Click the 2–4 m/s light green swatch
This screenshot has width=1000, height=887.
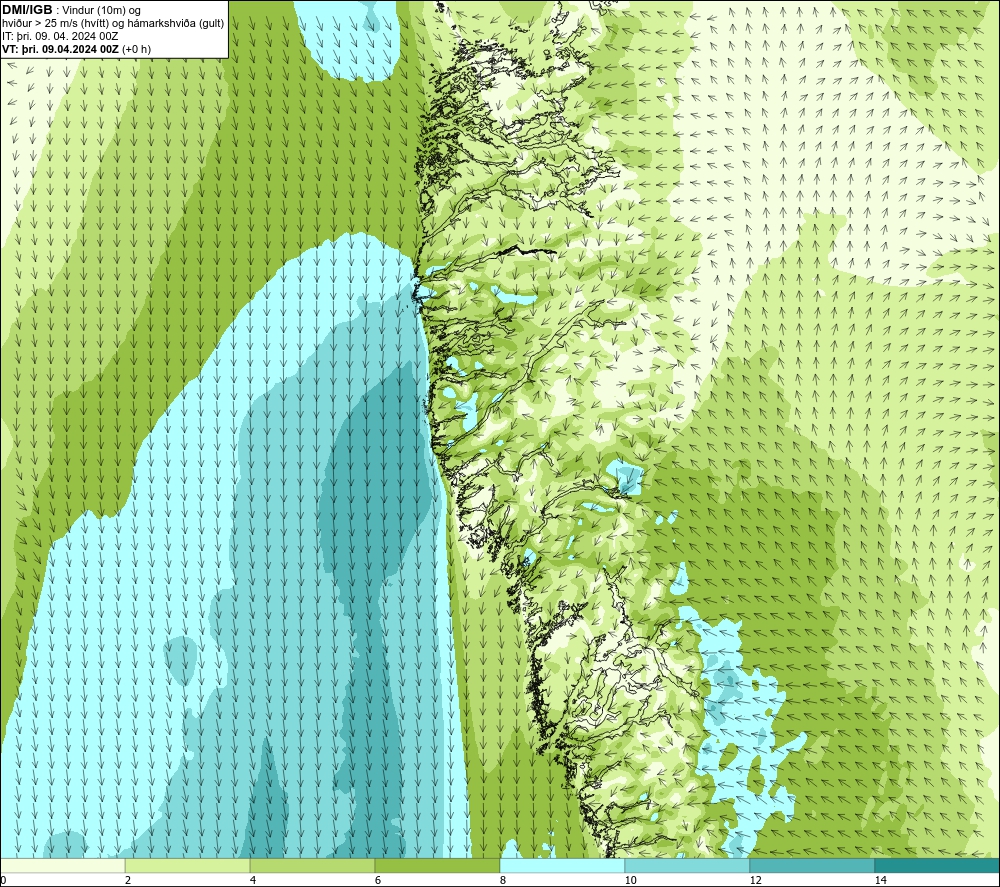(188, 865)
